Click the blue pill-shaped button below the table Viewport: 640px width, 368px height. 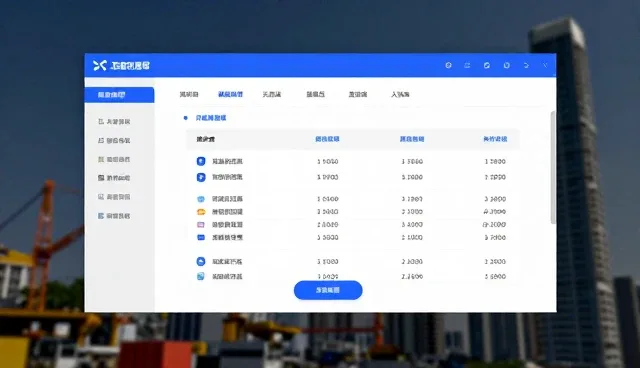tap(328, 290)
